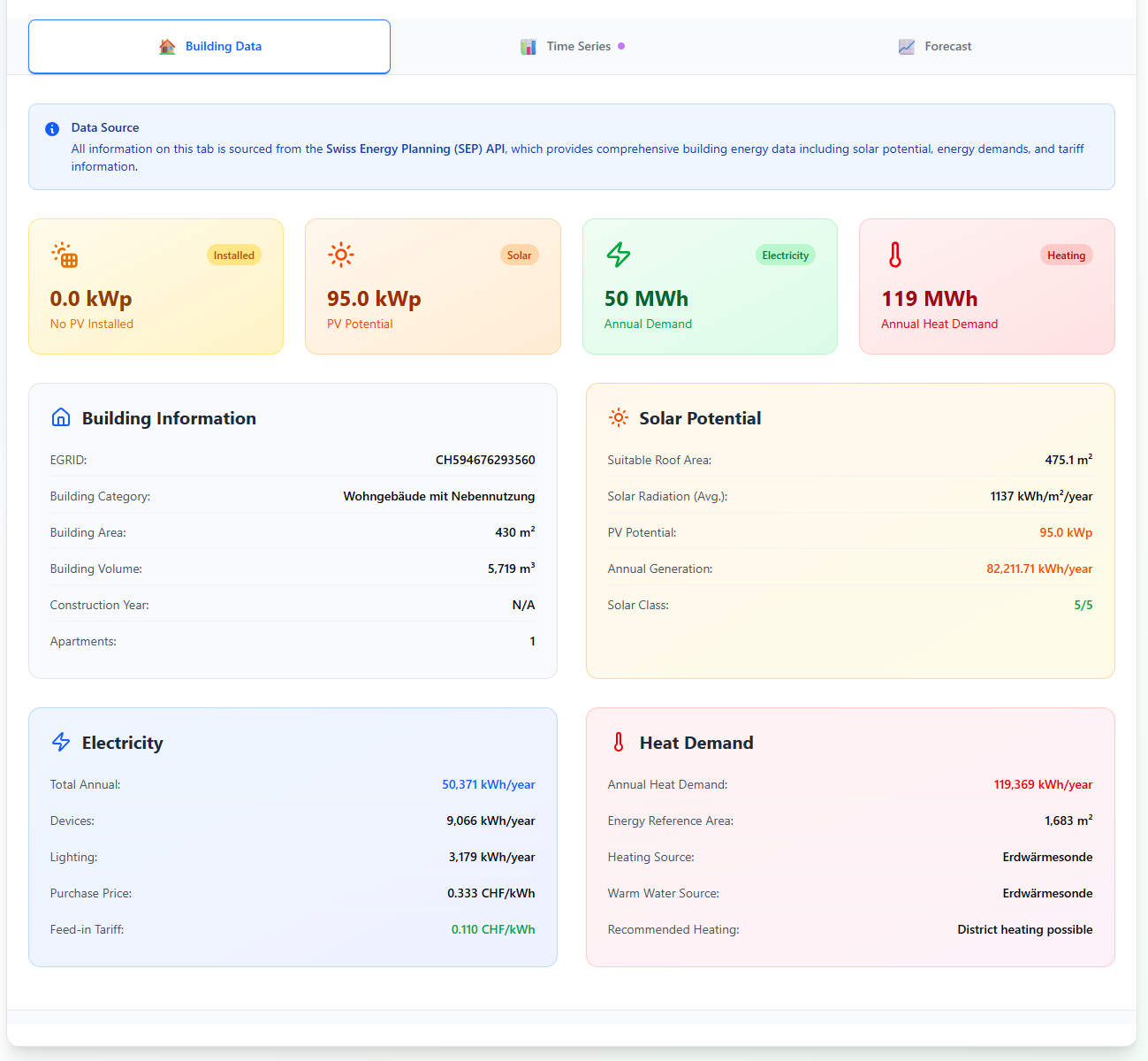Switch to the Forecast tab

click(x=935, y=47)
